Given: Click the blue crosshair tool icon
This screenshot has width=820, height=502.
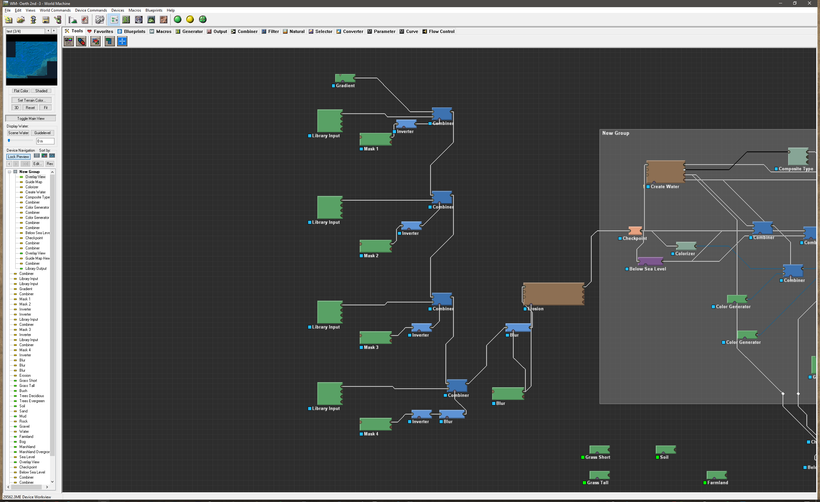Looking at the screenshot, I should [122, 41].
